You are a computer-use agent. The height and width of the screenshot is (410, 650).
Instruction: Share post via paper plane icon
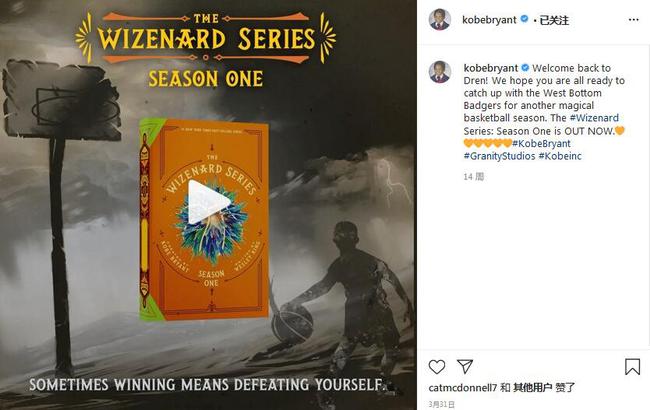click(465, 366)
